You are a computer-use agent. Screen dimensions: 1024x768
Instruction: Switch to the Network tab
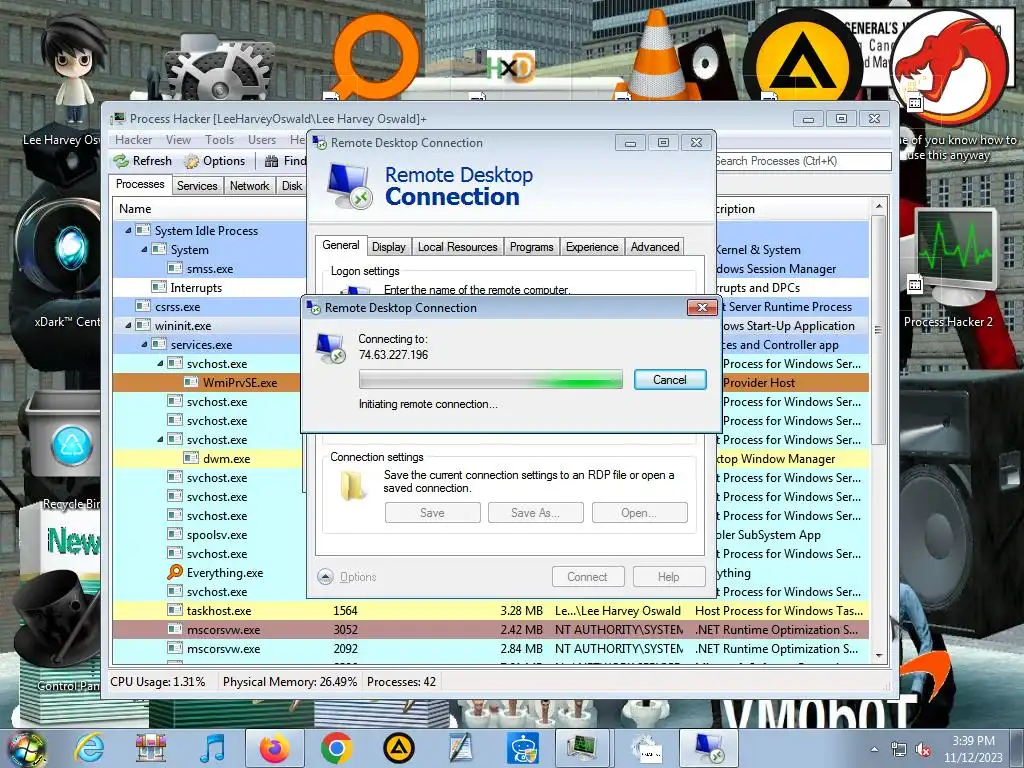pos(249,186)
